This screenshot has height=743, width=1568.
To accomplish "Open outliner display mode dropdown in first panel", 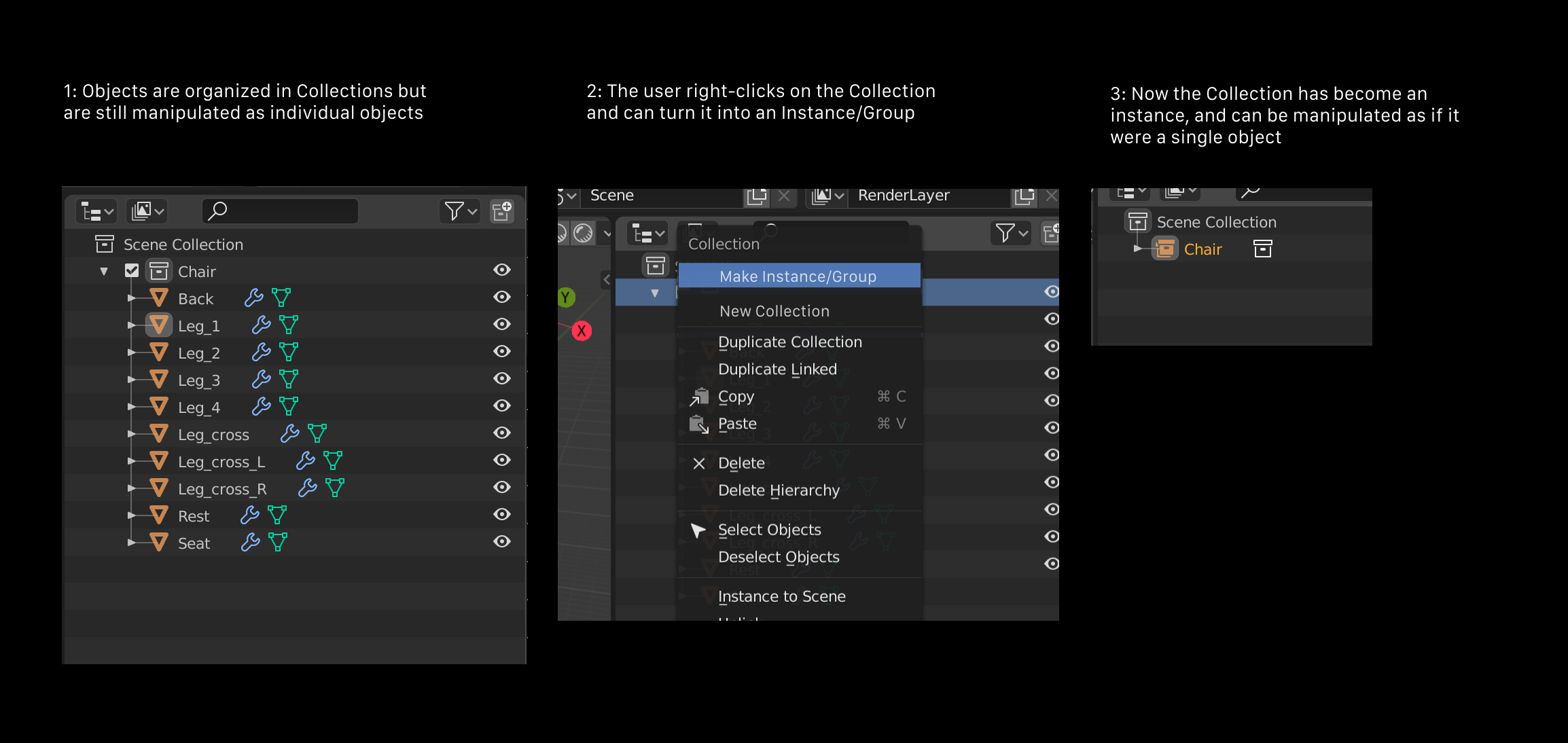I will (x=96, y=211).
